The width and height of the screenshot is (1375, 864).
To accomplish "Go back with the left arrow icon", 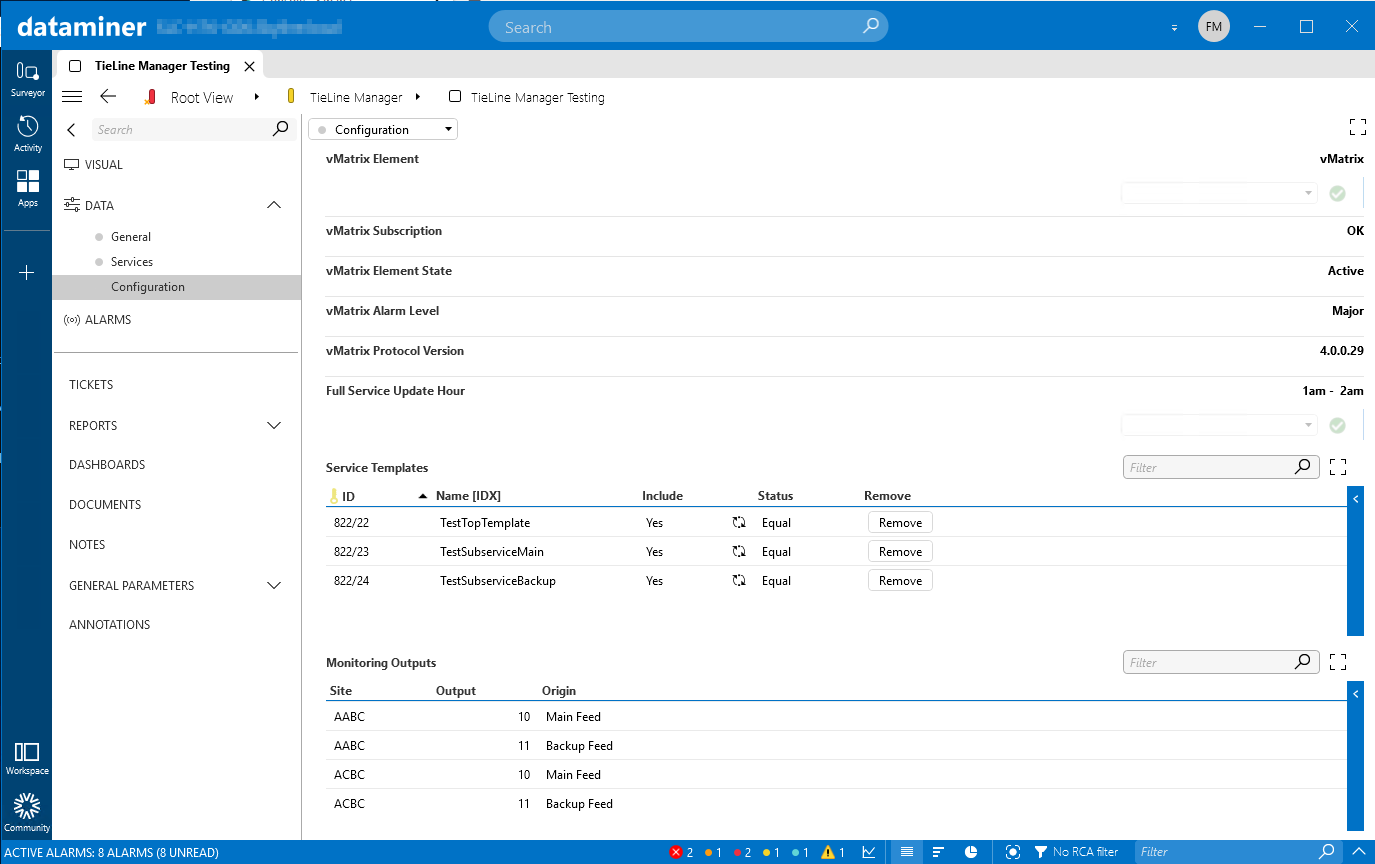I will coord(108,97).
